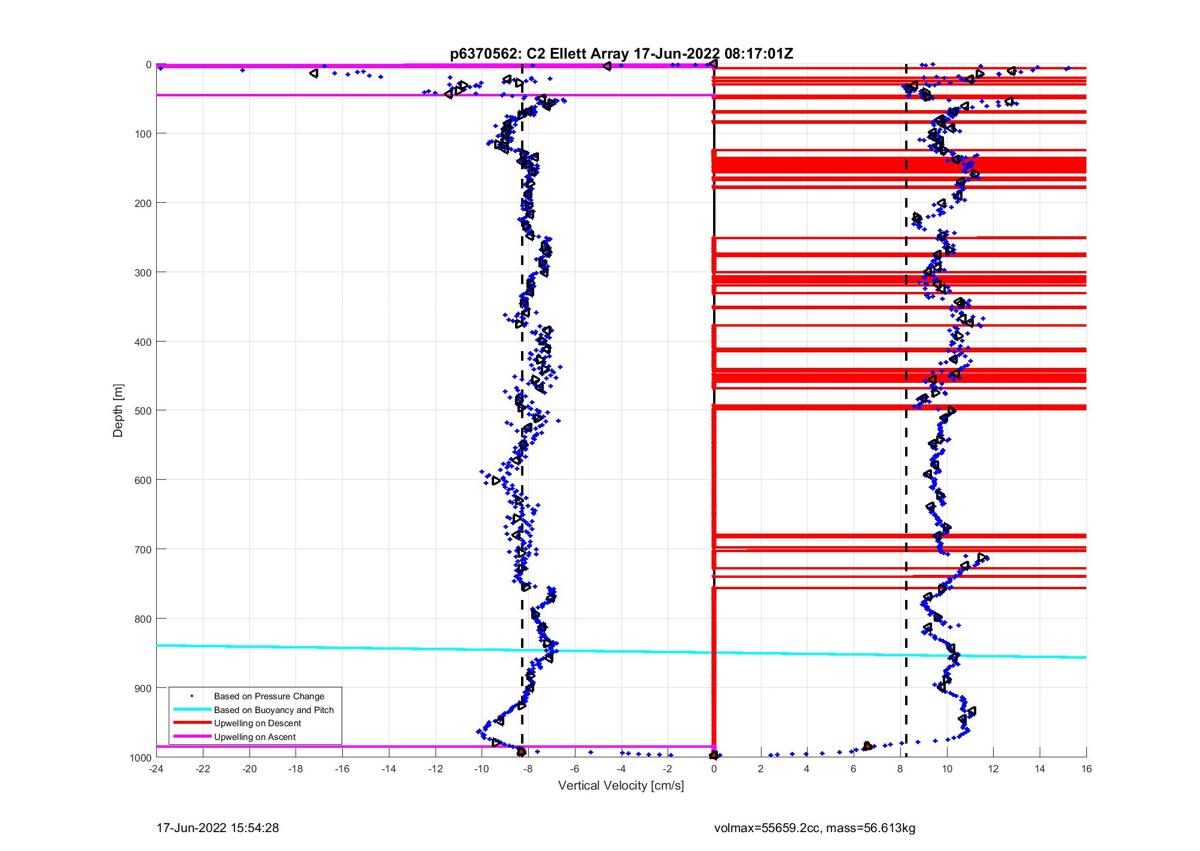Click the "800" depth tick label
Viewport: 1200px width, 851px height.
[x=142, y=619]
